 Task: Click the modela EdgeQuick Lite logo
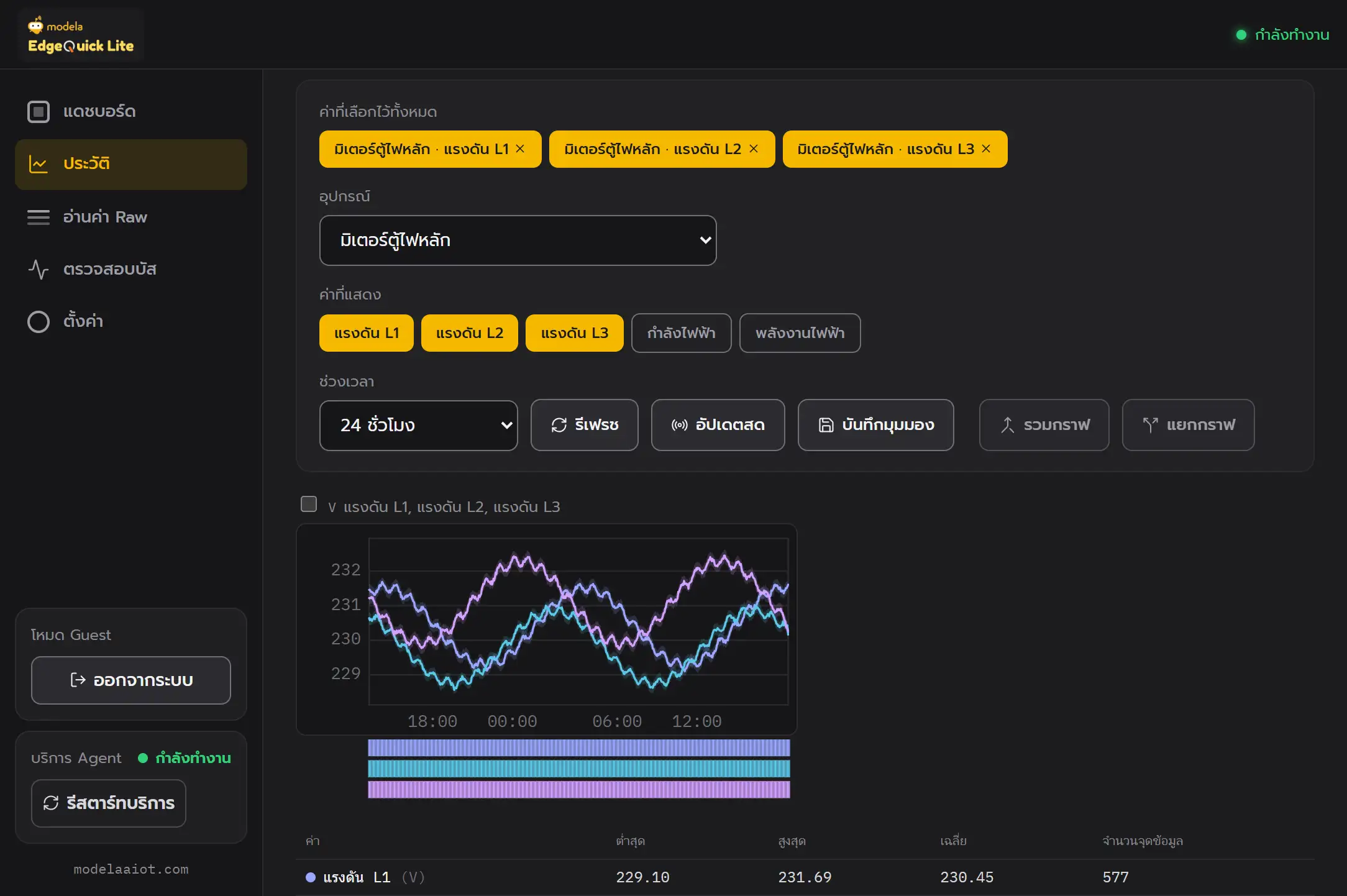pyautogui.click(x=81, y=35)
